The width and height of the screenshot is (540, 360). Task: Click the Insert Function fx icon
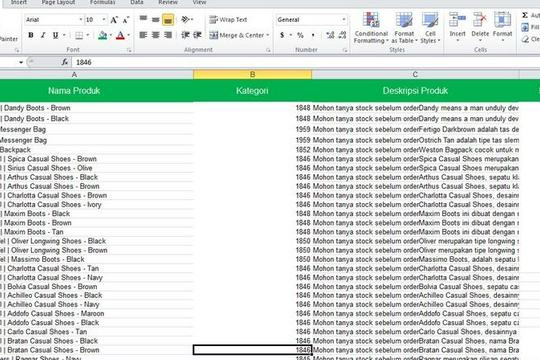(64, 62)
